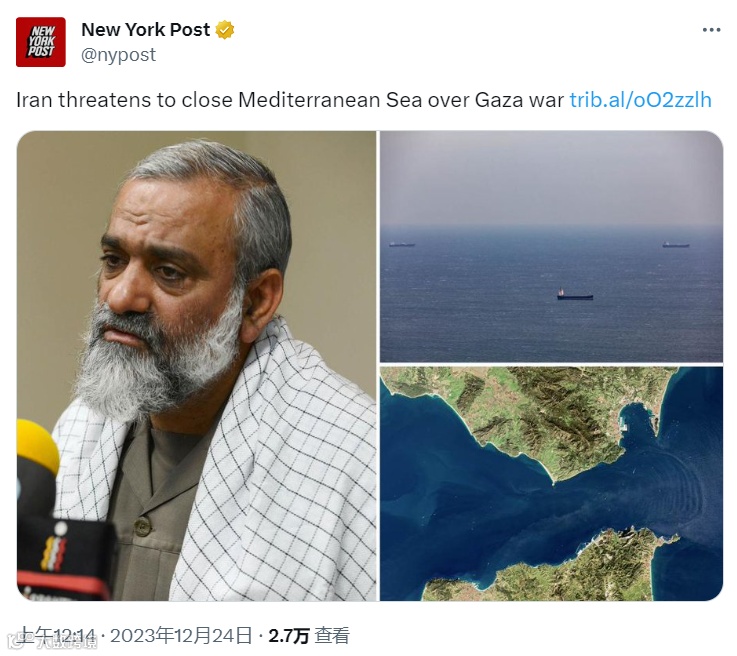This screenshot has width=737, height=656.
Task: Click the ship in the sea photo center
Action: 575,295
